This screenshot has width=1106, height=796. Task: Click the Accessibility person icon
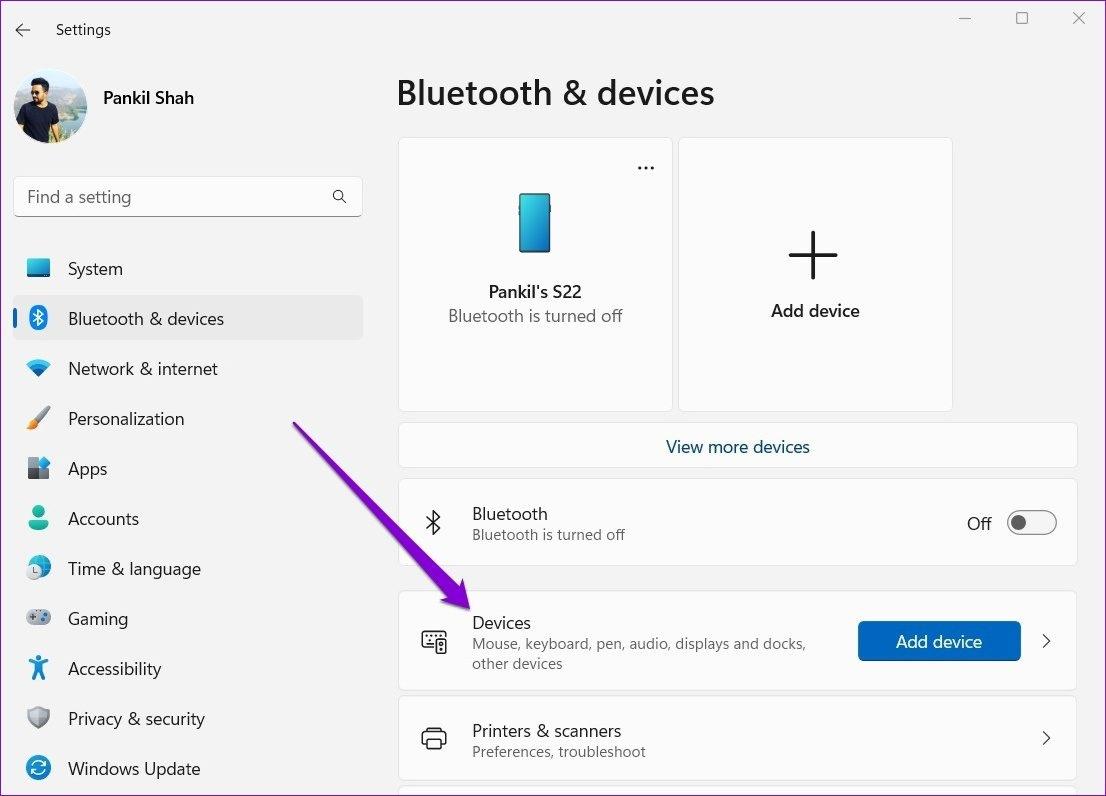(x=38, y=669)
